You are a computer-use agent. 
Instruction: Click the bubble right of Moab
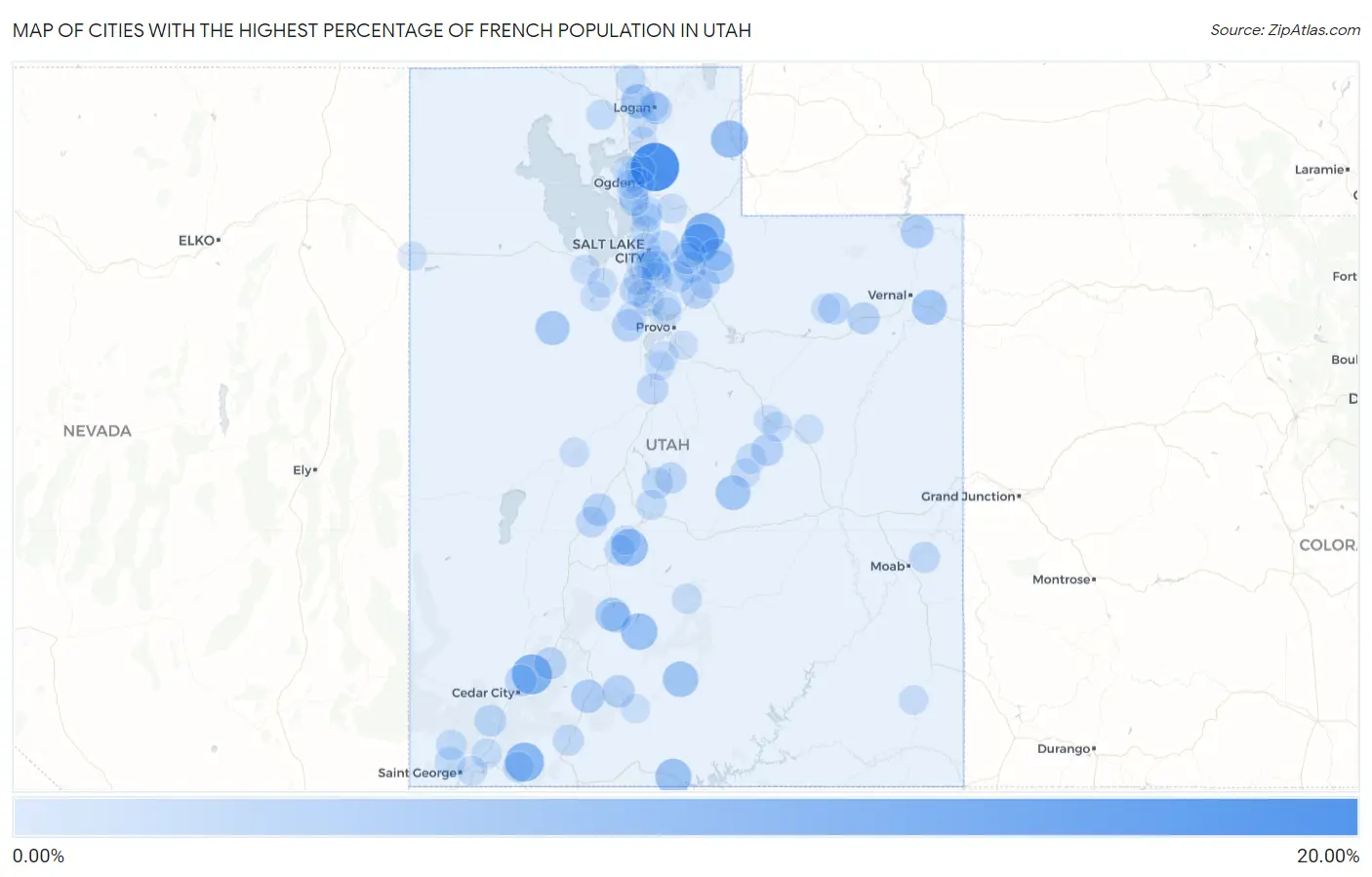tap(924, 558)
